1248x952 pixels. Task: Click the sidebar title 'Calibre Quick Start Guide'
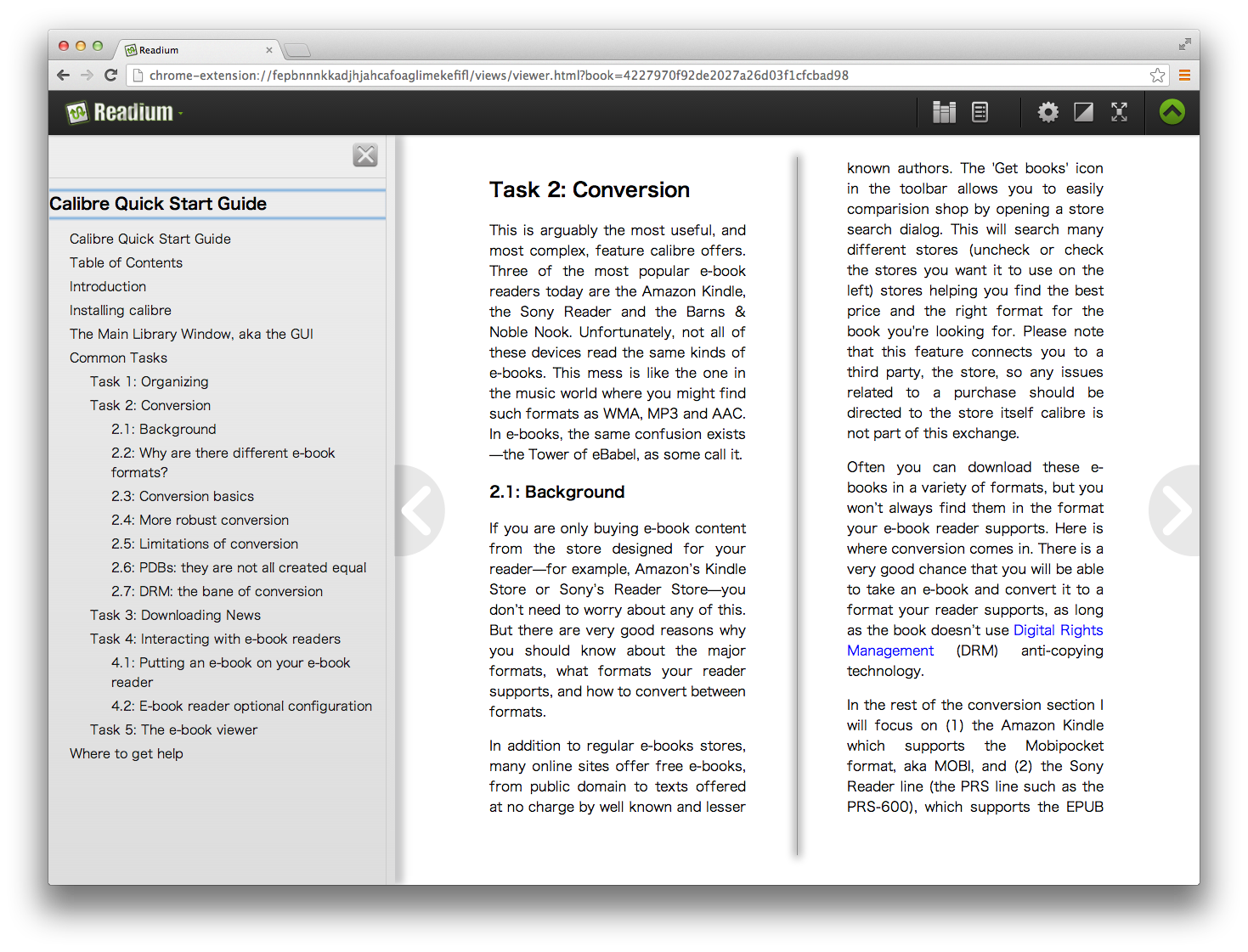(158, 204)
